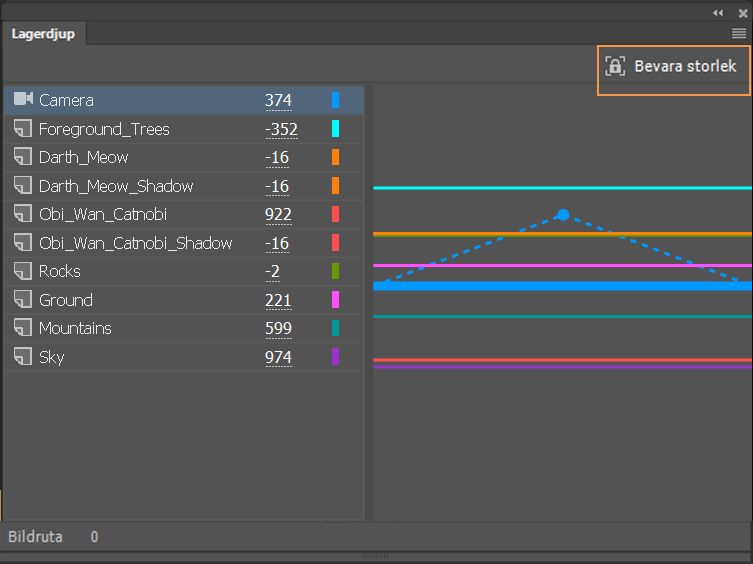Click the Obi_Wan_Catnobi_Shadow layer icon
This screenshot has height=564, width=753.
23,243
